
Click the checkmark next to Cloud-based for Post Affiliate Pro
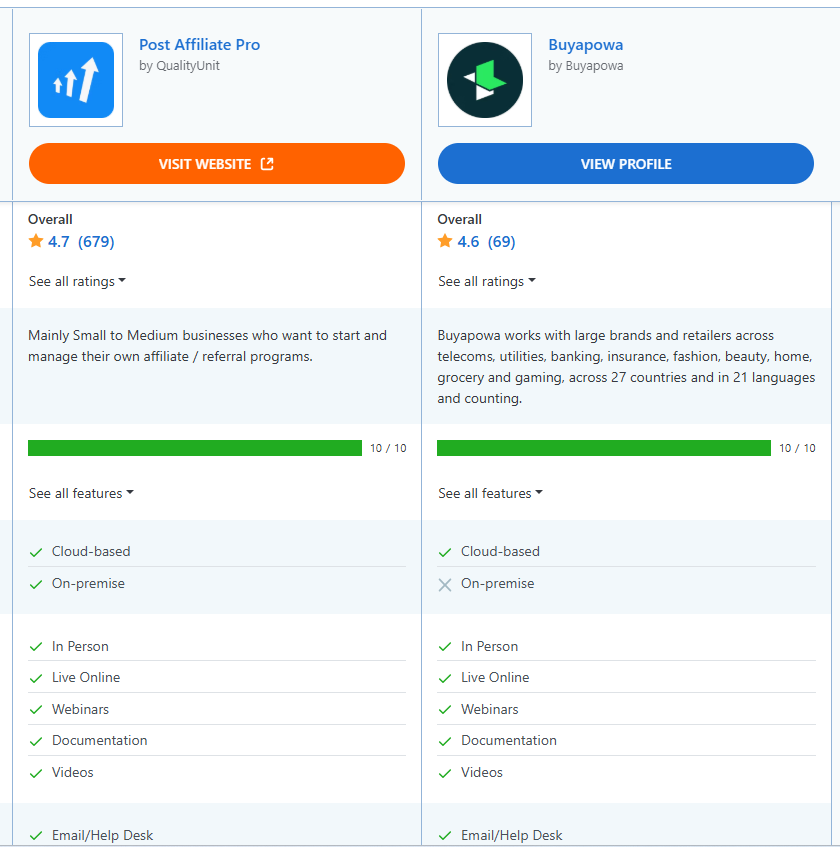tap(34, 551)
